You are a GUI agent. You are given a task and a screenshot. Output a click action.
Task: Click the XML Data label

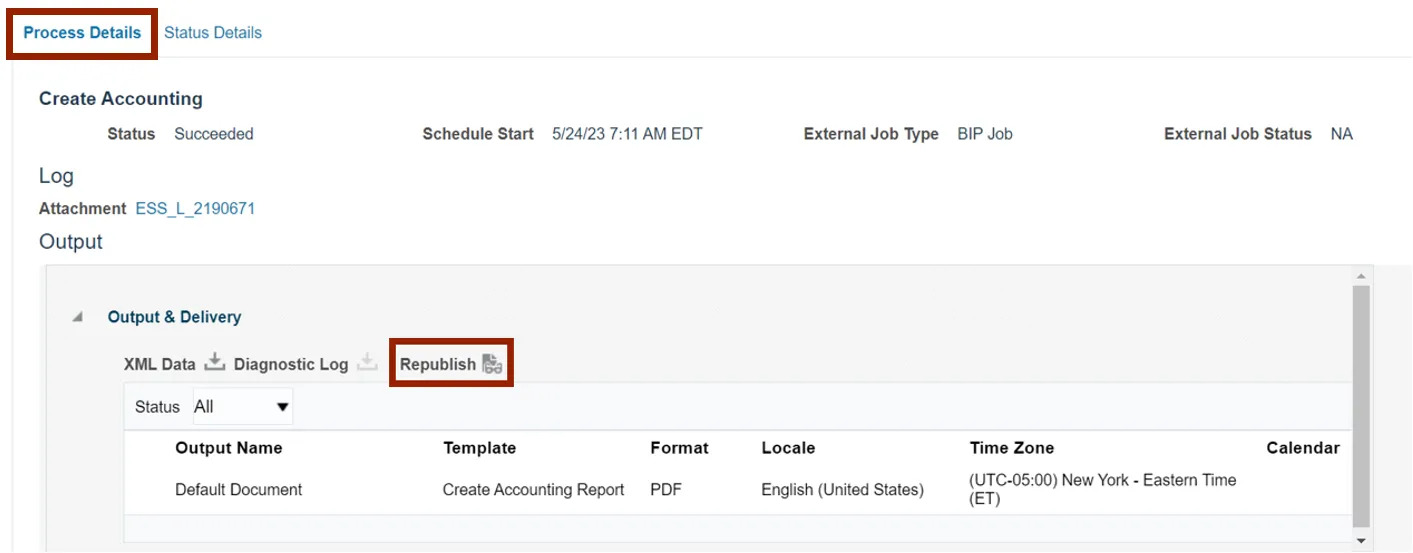pyautogui.click(x=159, y=364)
